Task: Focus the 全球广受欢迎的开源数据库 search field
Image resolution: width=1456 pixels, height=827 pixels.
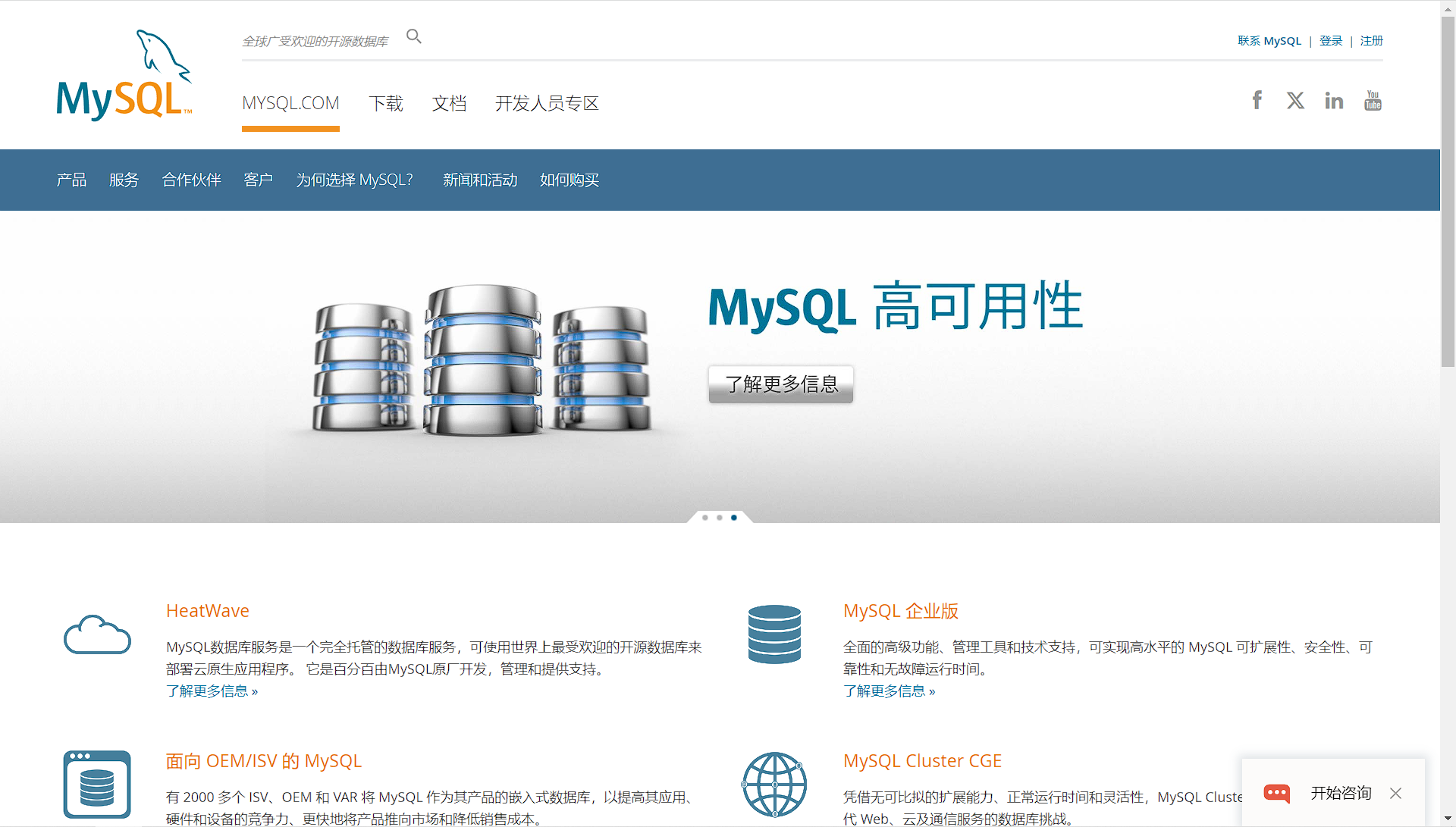Action: 316,41
